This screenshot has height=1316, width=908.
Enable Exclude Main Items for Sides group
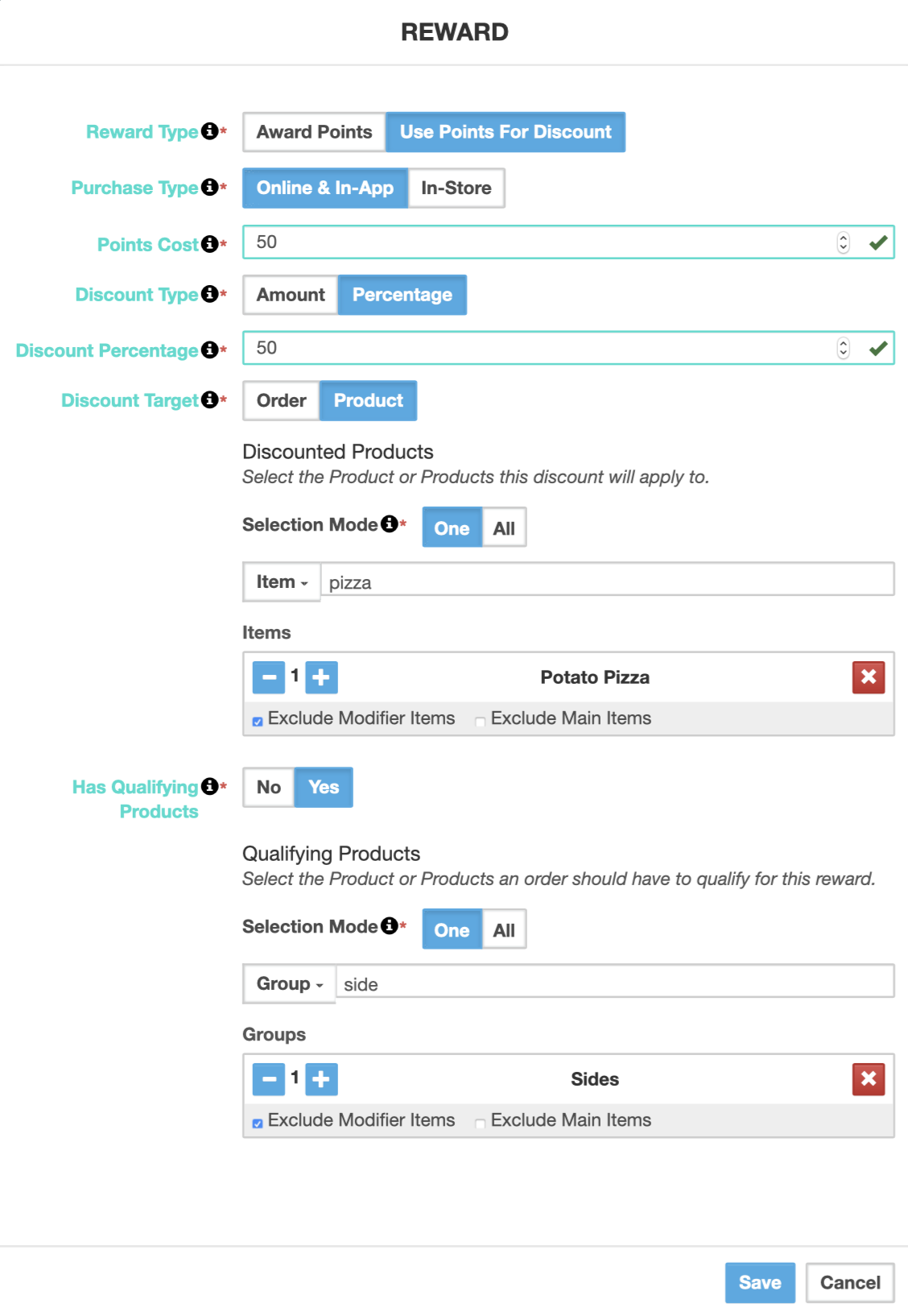480,1123
